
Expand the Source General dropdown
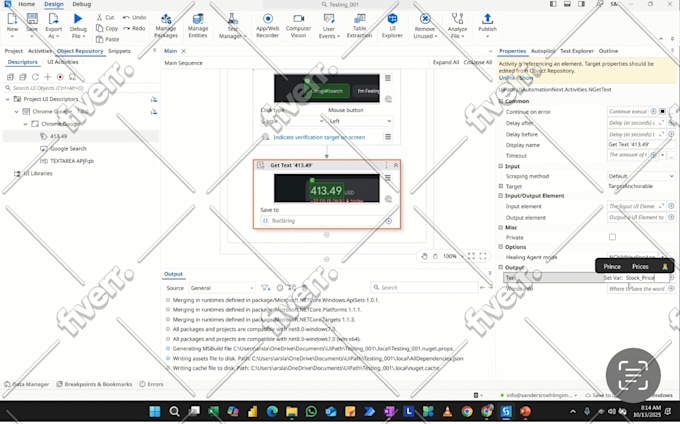[x=222, y=288]
